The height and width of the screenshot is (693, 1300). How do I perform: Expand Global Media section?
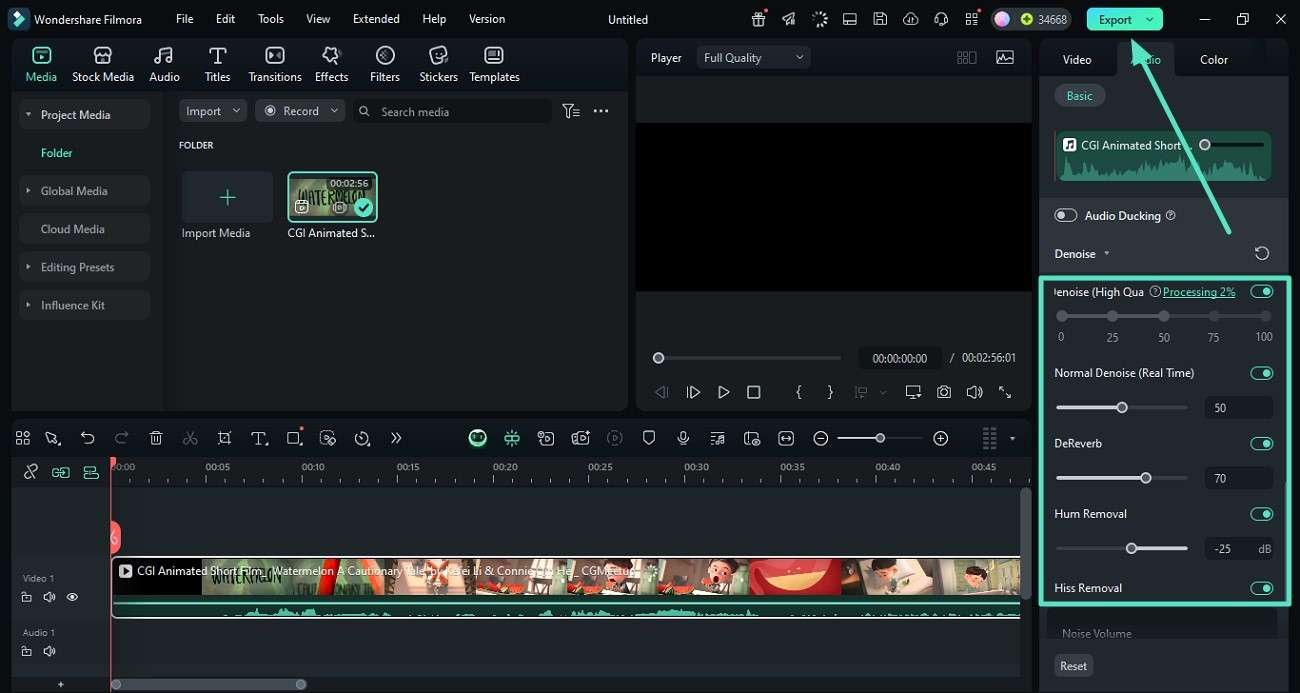tap(28, 191)
